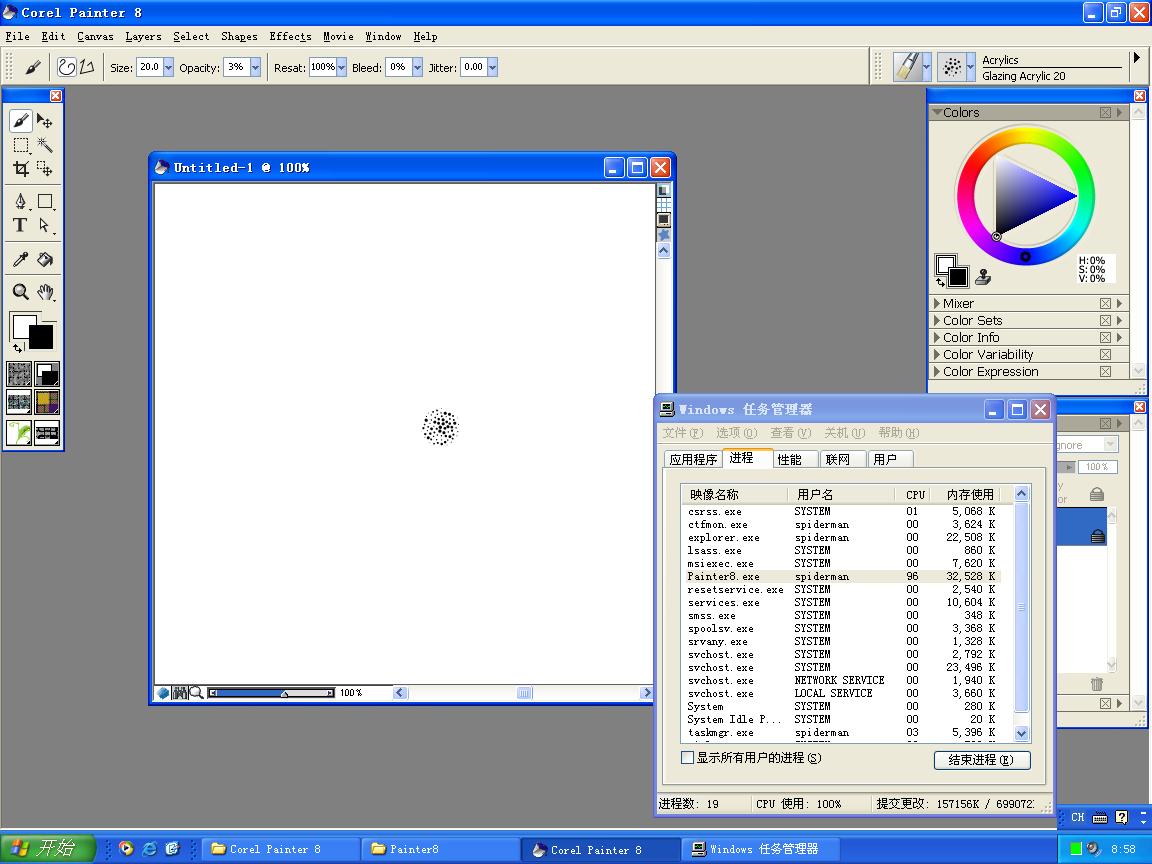Open the Pattern selector swatch
This screenshot has width=1152, height=864.
pos(19,403)
